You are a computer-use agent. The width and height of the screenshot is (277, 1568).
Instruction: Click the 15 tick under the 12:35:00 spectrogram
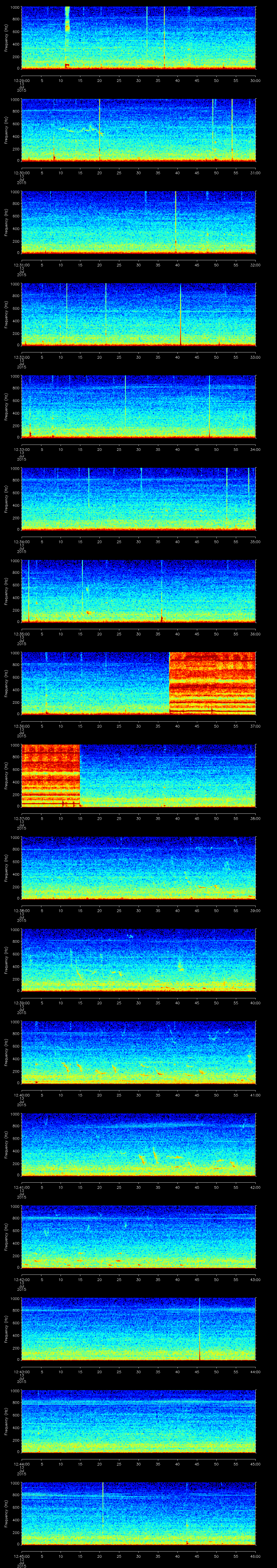(80, 634)
